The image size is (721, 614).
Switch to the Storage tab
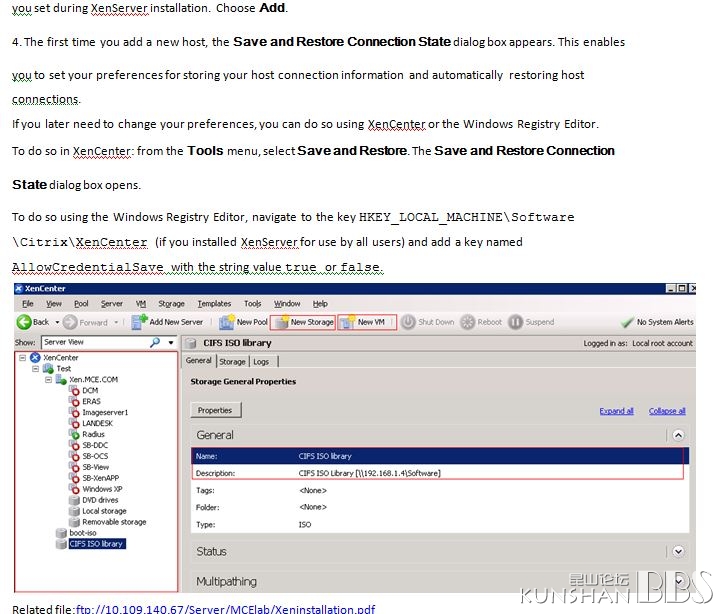coord(232,362)
